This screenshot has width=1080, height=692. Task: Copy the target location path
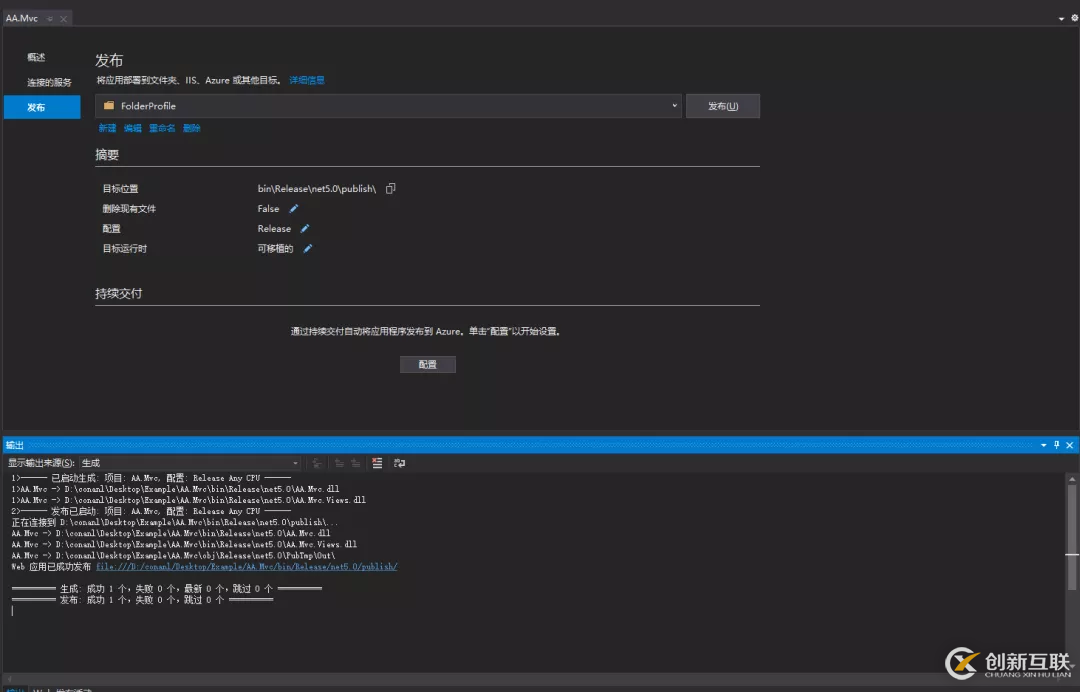coord(391,189)
